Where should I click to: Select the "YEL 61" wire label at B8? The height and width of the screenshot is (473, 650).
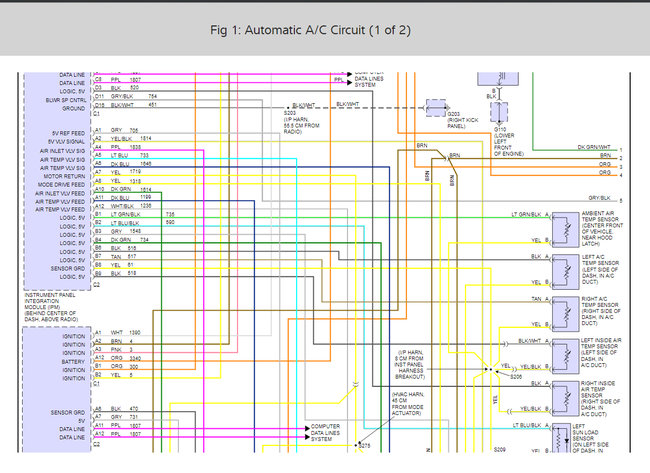point(122,265)
